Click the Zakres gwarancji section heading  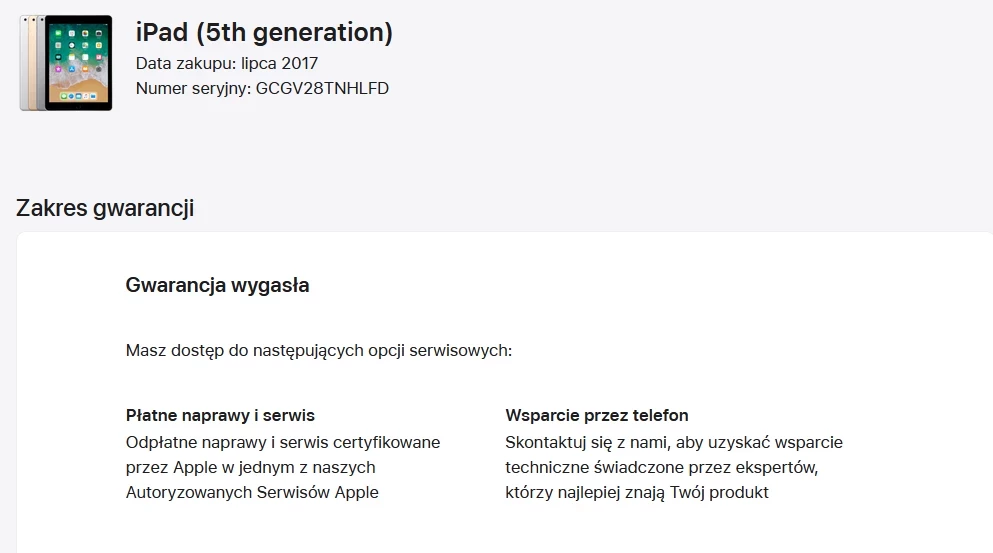click(x=105, y=208)
